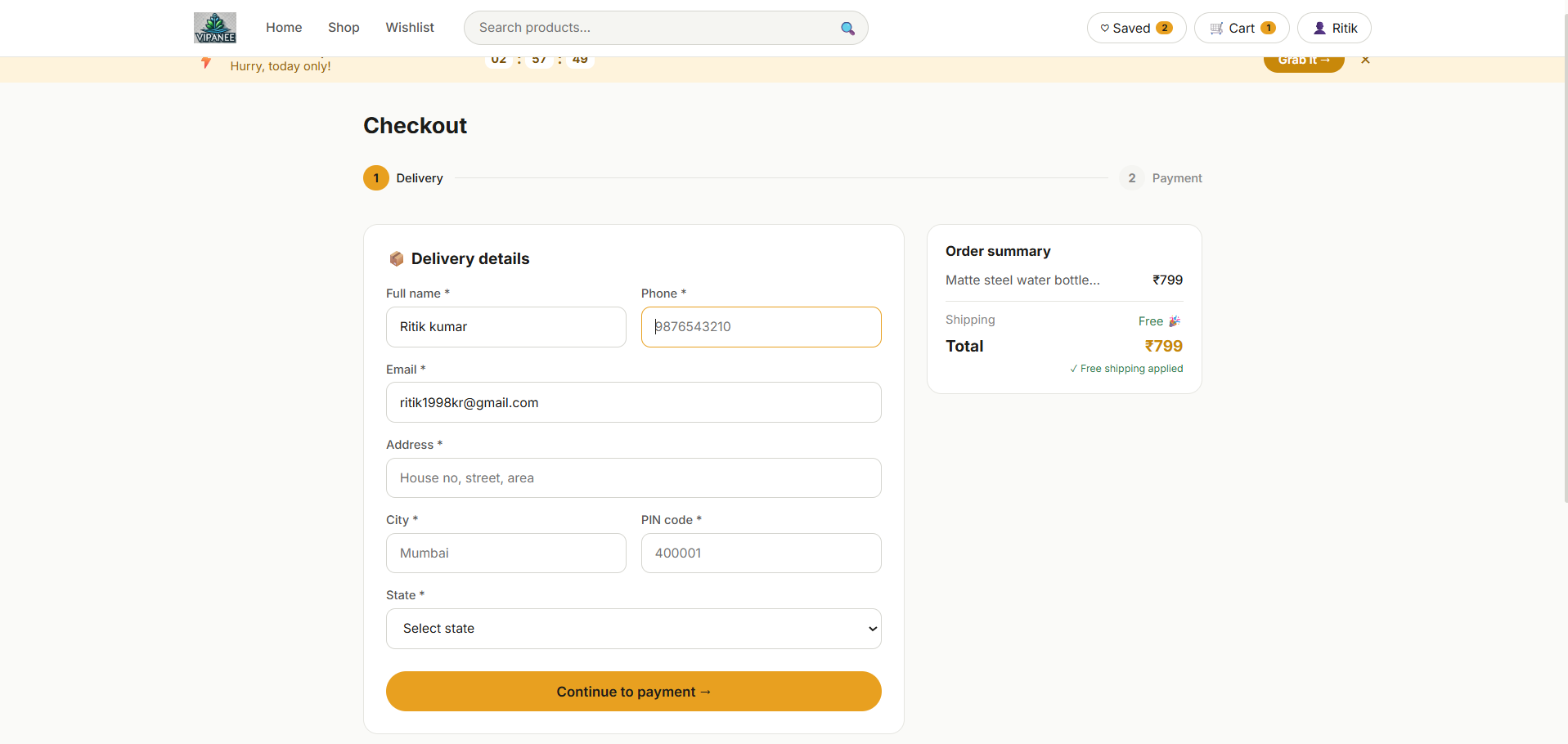Click the PIN code input field
Viewport: 1568px width, 744px height.
click(761, 553)
